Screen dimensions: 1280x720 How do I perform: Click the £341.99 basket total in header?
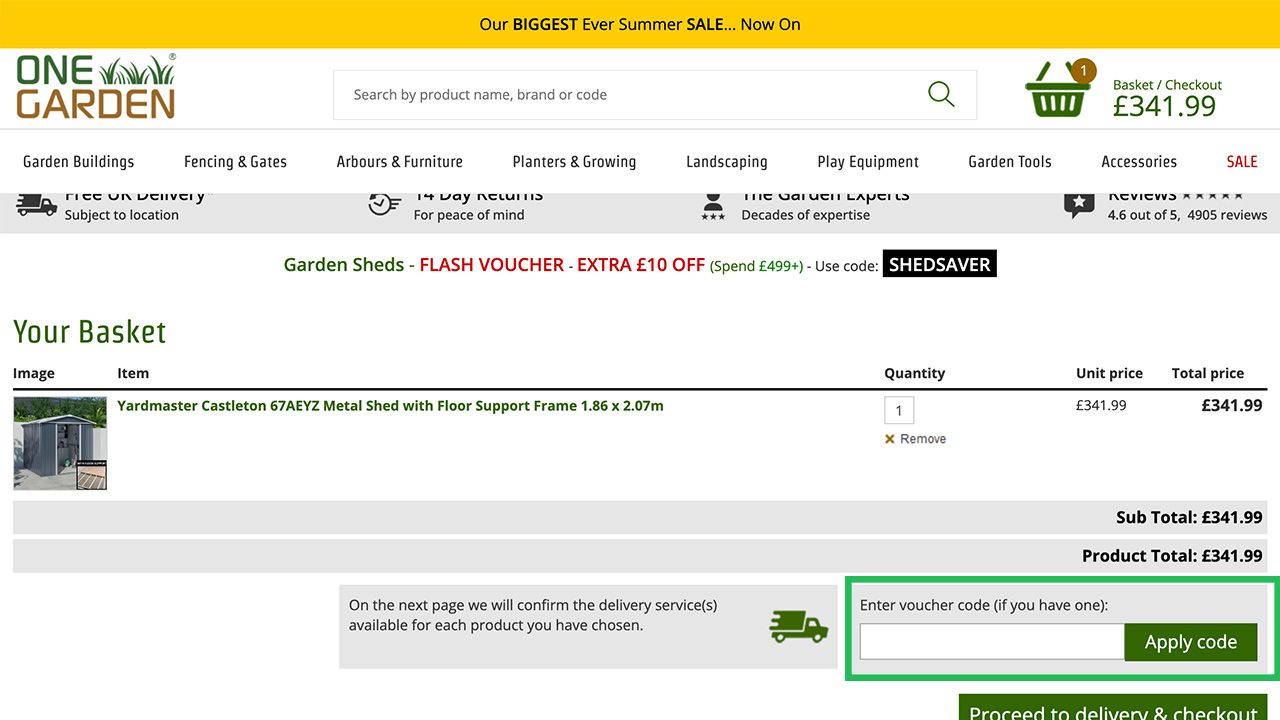coord(1164,106)
